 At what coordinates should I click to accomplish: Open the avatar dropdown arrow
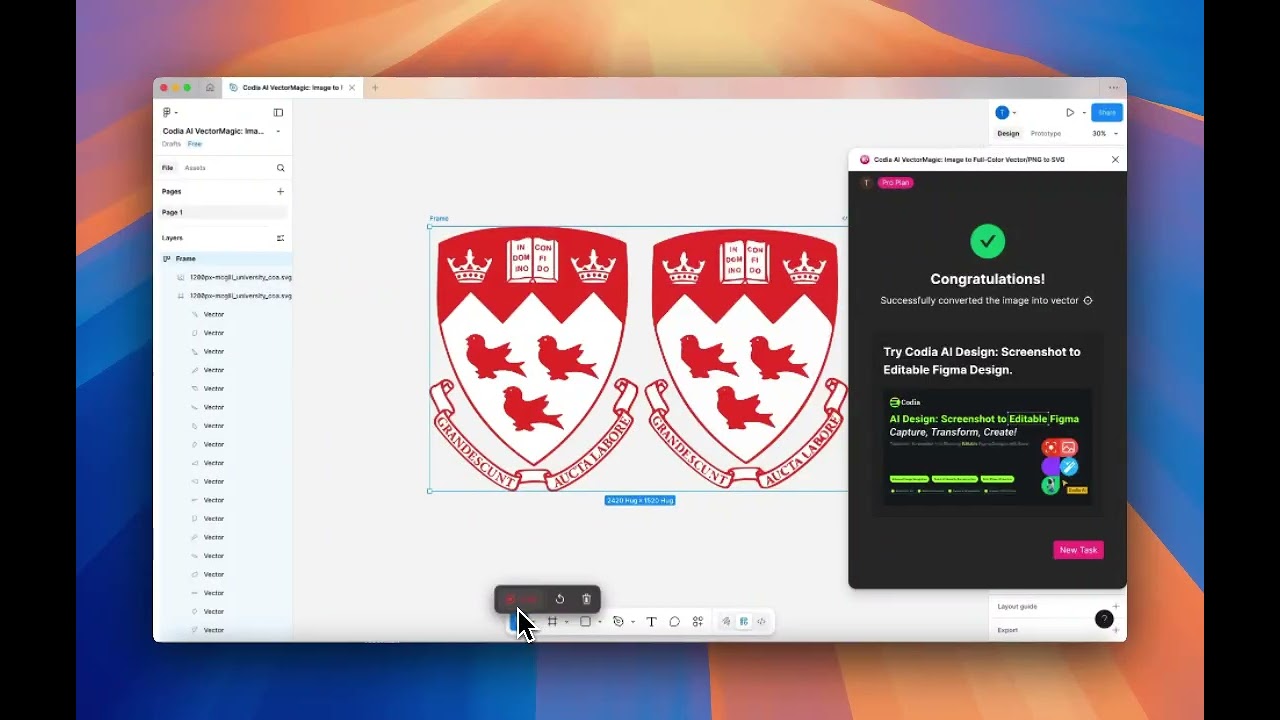1014,113
